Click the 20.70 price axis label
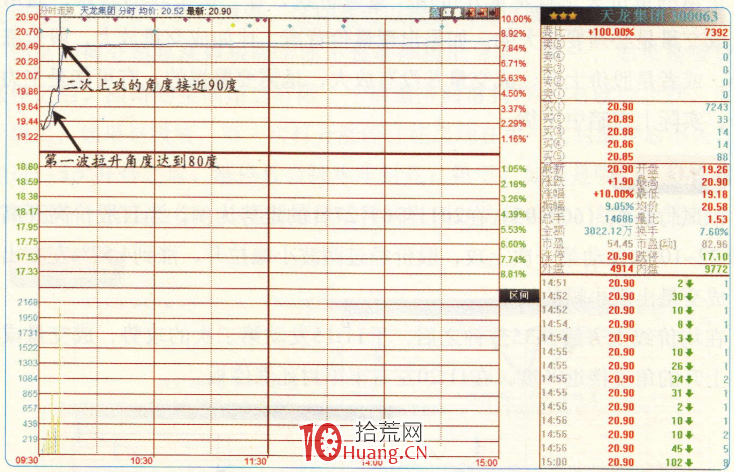This screenshot has width=734, height=472. coord(27,31)
